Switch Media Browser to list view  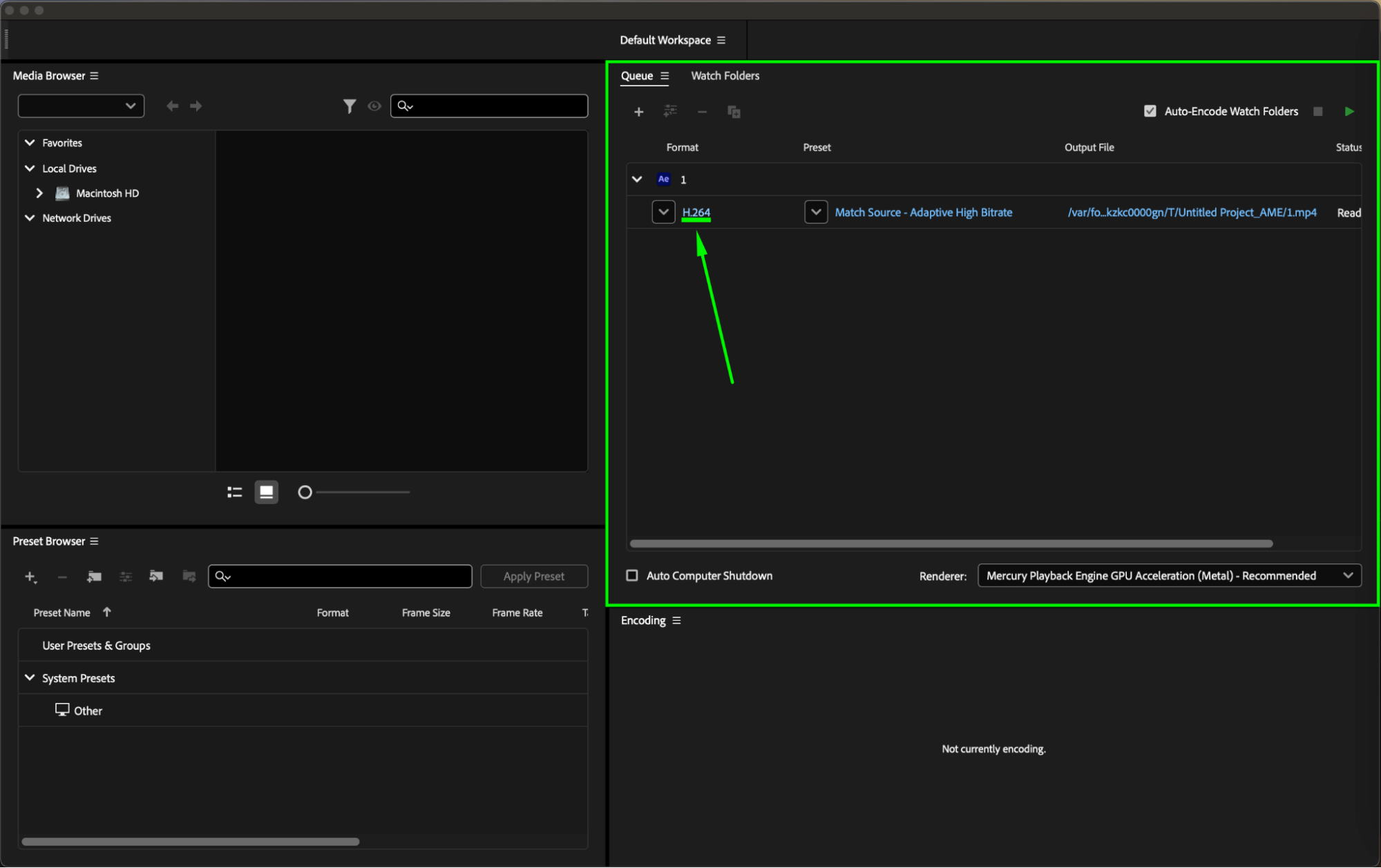coord(235,492)
